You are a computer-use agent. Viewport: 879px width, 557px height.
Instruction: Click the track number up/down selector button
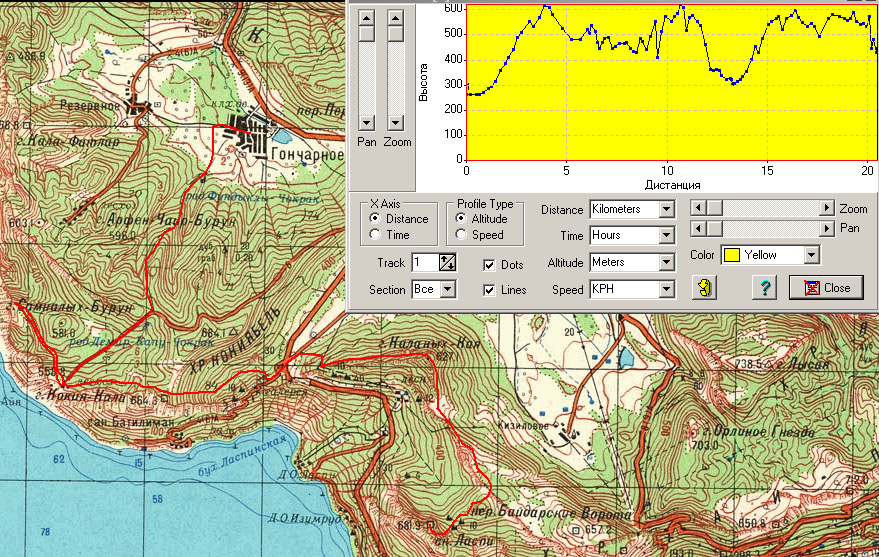447,262
